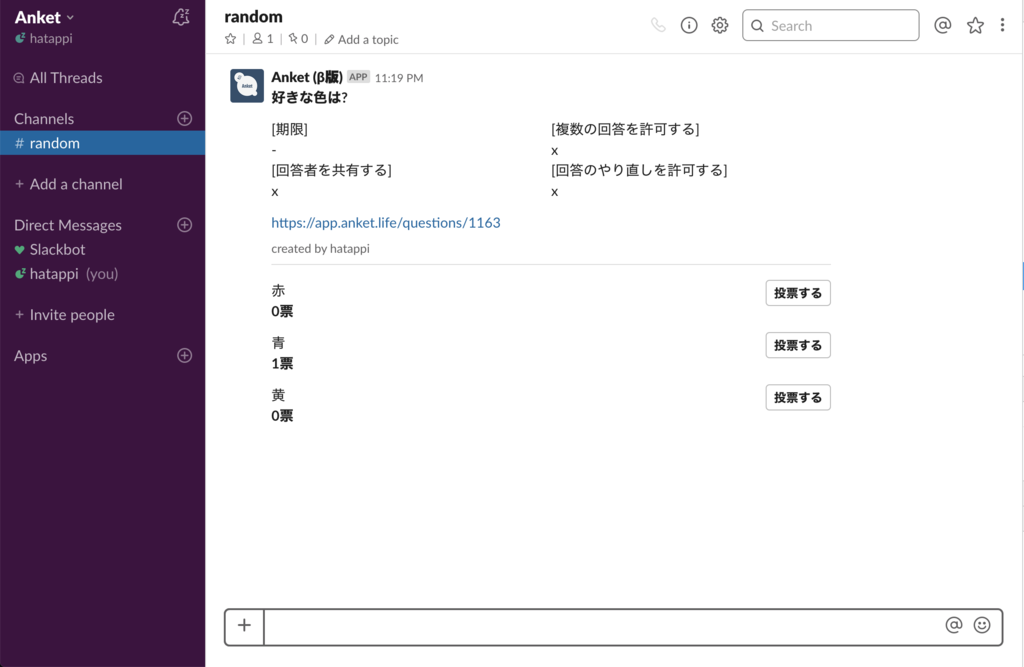Attach a file using the plus icon
Image resolution: width=1024 pixels, height=667 pixels.
click(x=244, y=625)
